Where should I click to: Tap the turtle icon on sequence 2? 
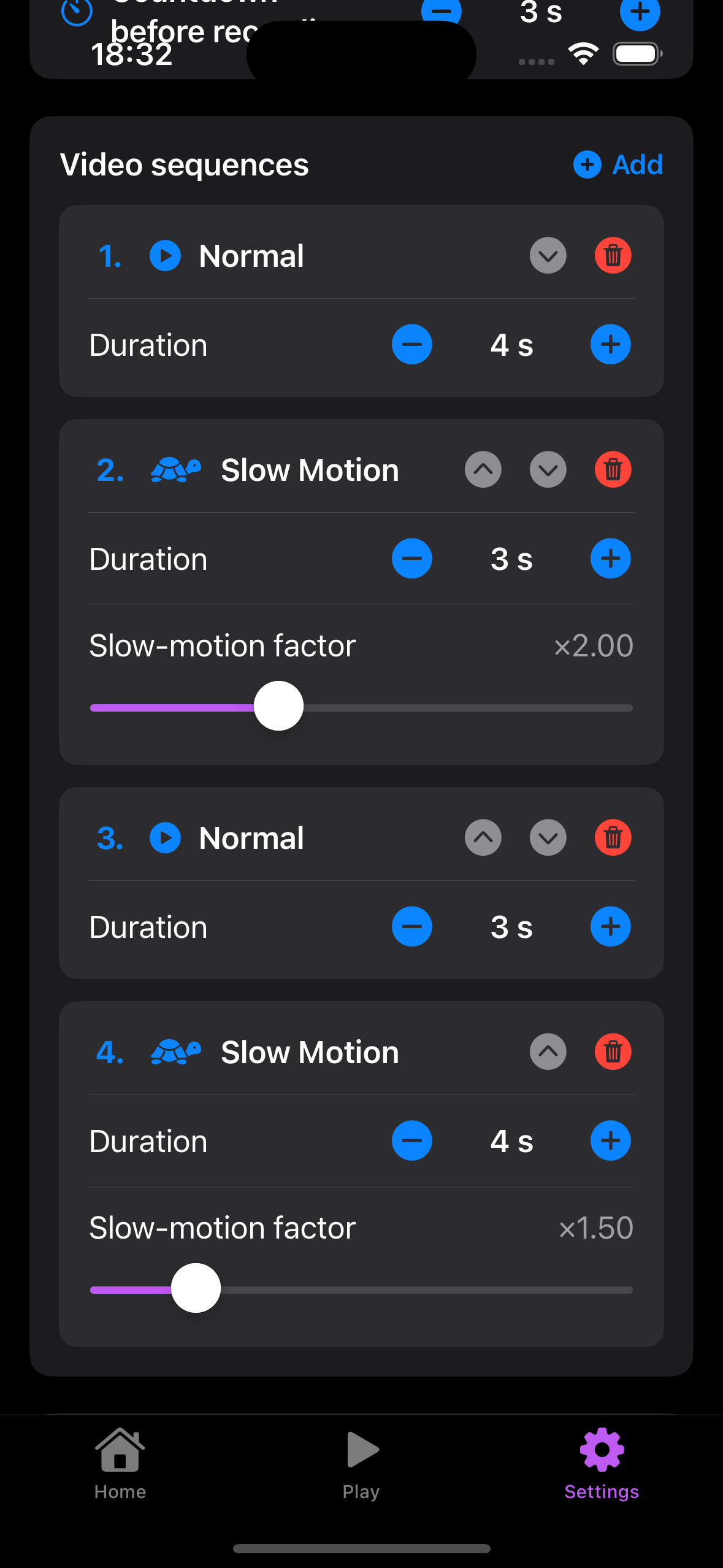(x=175, y=471)
